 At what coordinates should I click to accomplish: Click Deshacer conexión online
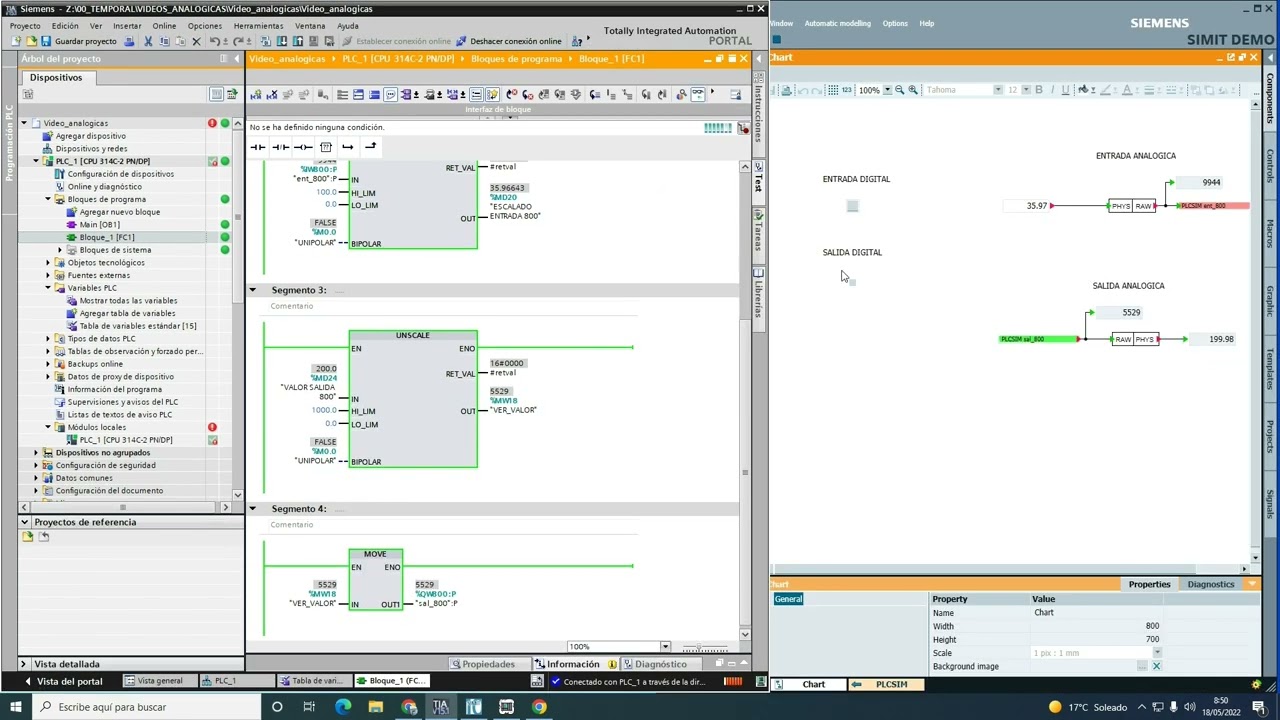point(509,41)
